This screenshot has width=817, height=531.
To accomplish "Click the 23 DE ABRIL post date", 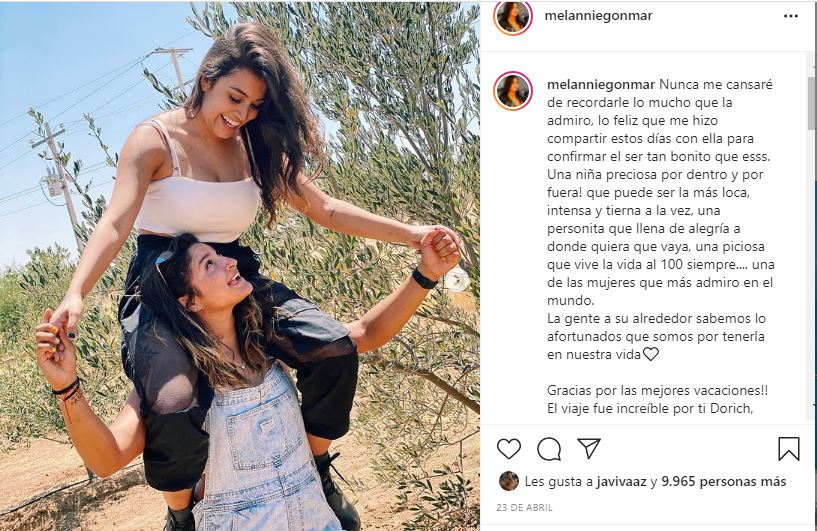I will (524, 507).
